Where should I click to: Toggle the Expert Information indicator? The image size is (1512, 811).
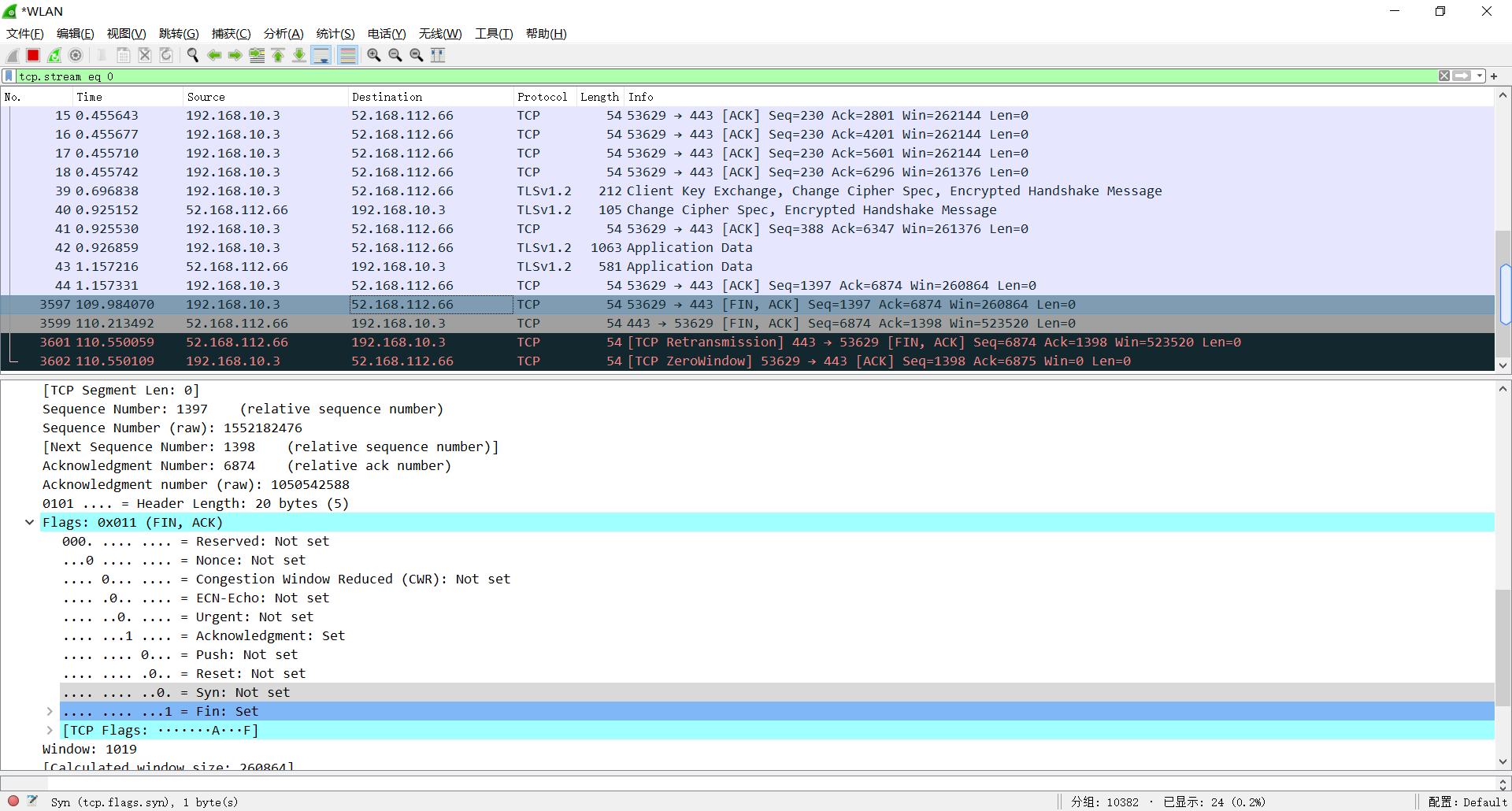pos(13,801)
